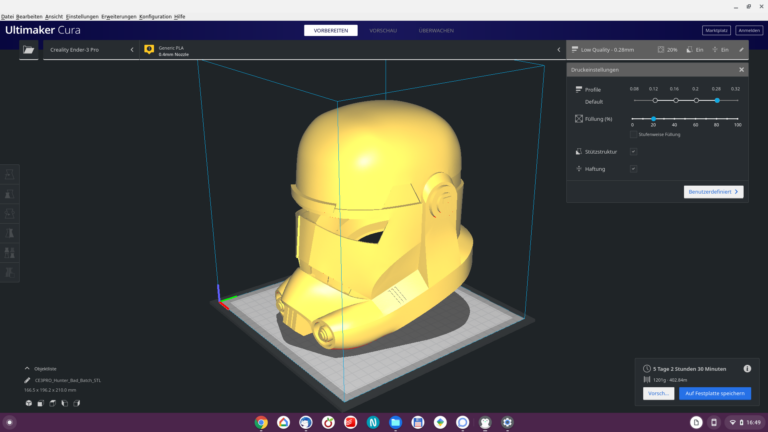
Task: Open file using the folder icon
Action: pos(27,49)
